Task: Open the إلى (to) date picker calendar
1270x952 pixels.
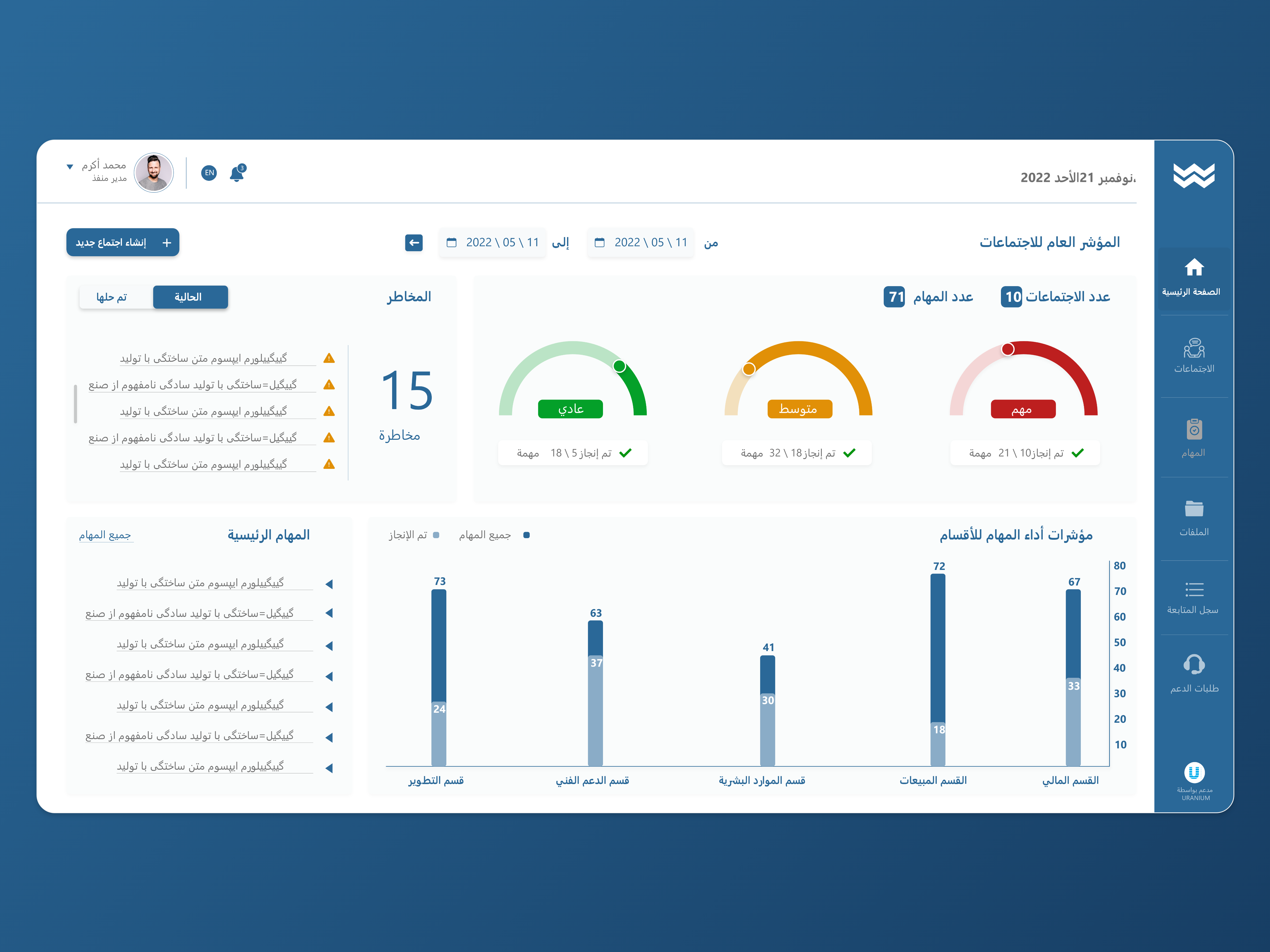Action: 452,242
